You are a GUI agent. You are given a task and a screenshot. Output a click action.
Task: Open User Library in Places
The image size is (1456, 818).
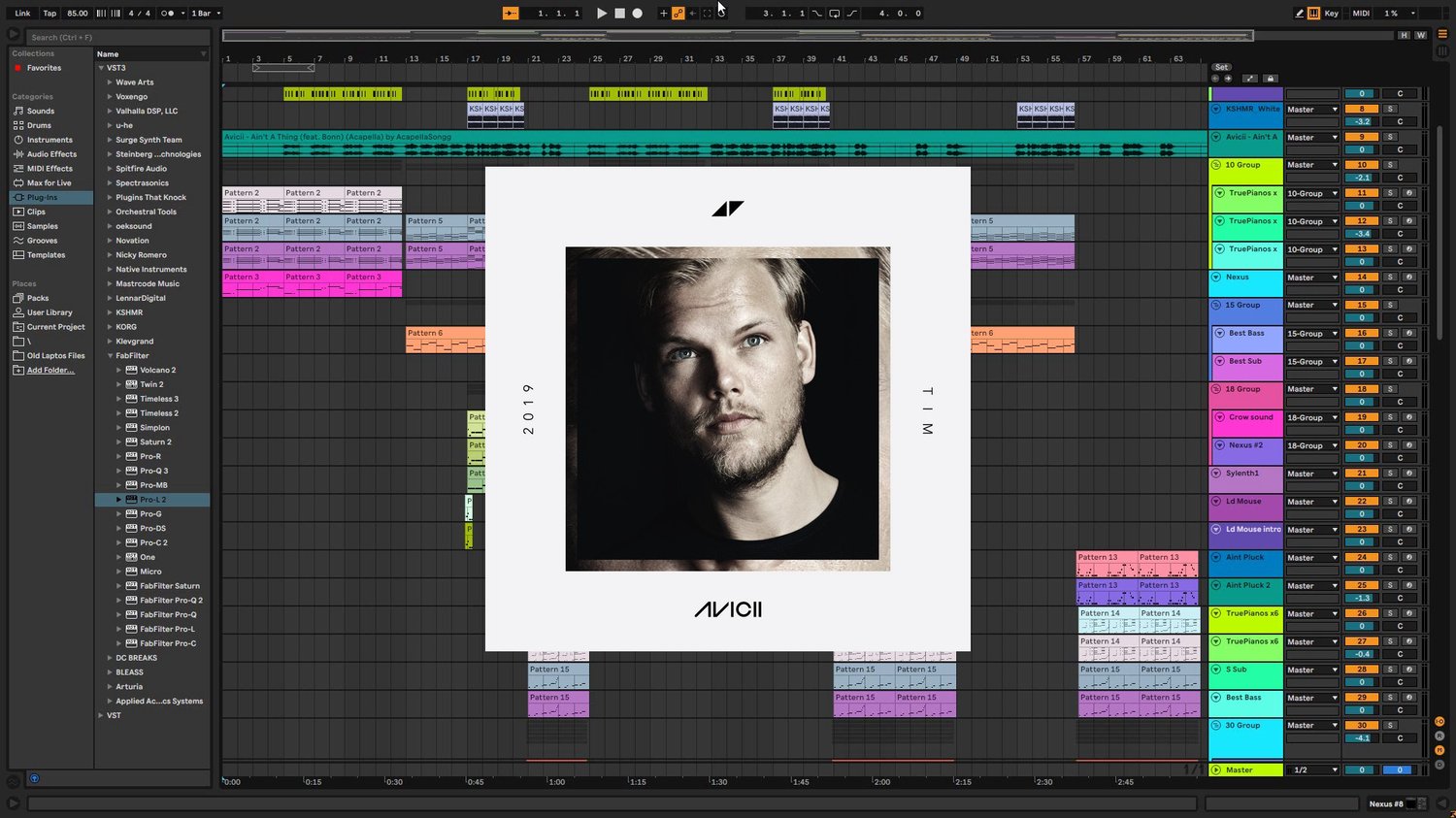pos(50,312)
